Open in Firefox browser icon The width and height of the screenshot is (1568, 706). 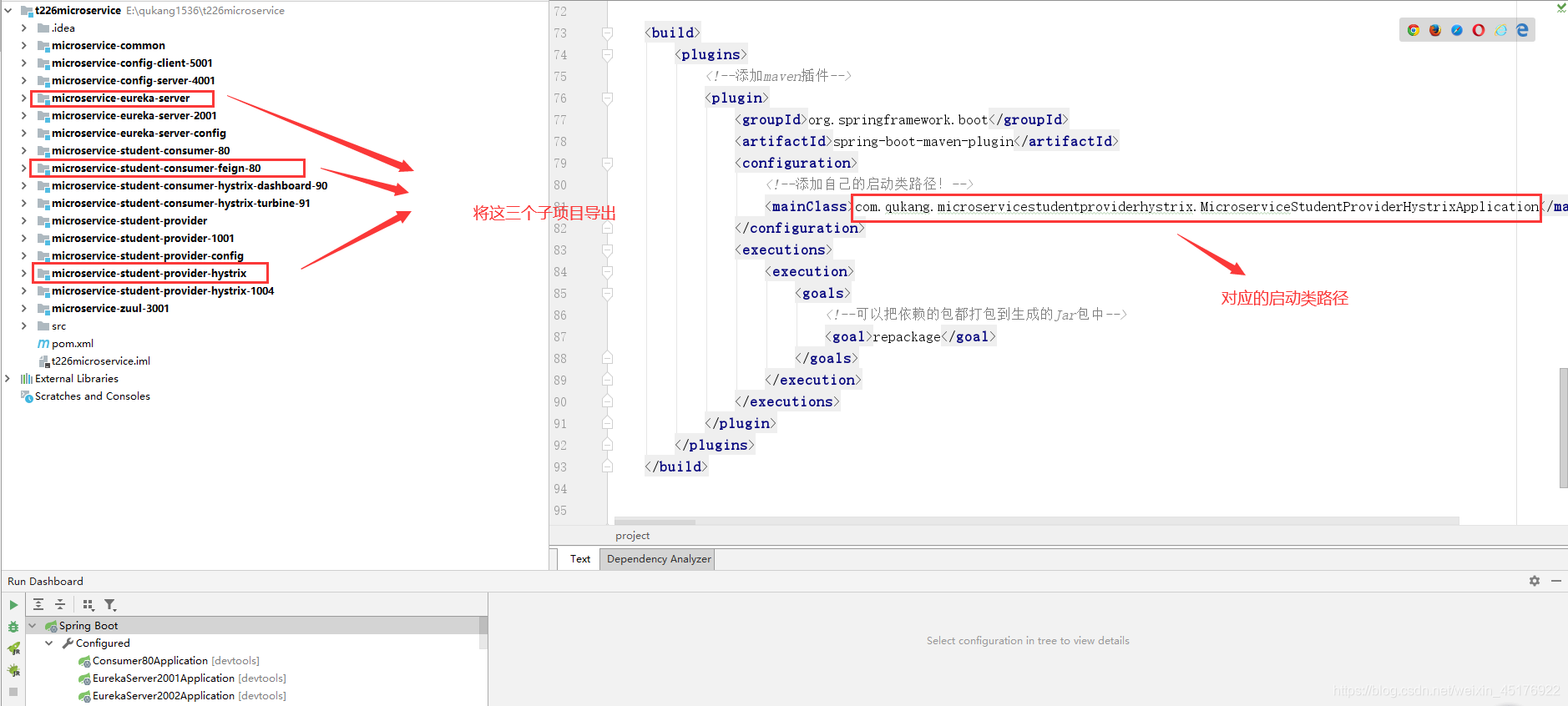pos(1434,30)
